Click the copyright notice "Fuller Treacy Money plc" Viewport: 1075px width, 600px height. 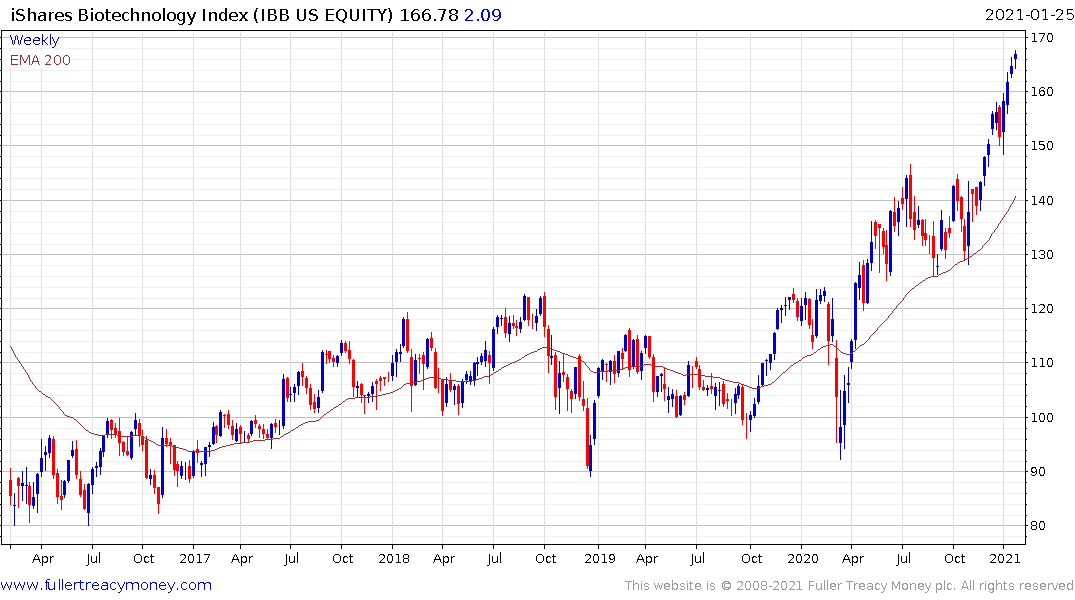[x=880, y=586]
